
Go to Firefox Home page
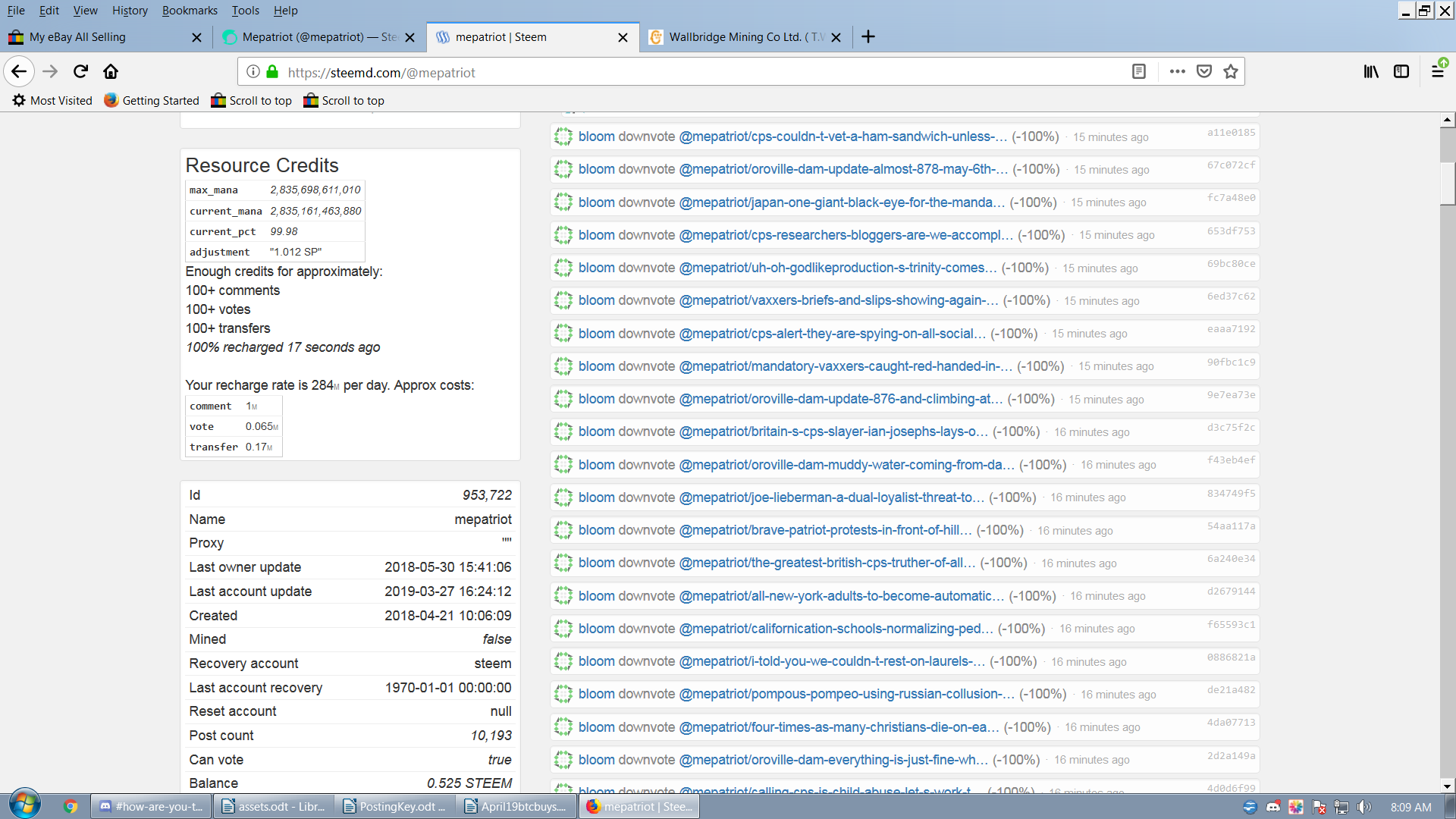[111, 71]
